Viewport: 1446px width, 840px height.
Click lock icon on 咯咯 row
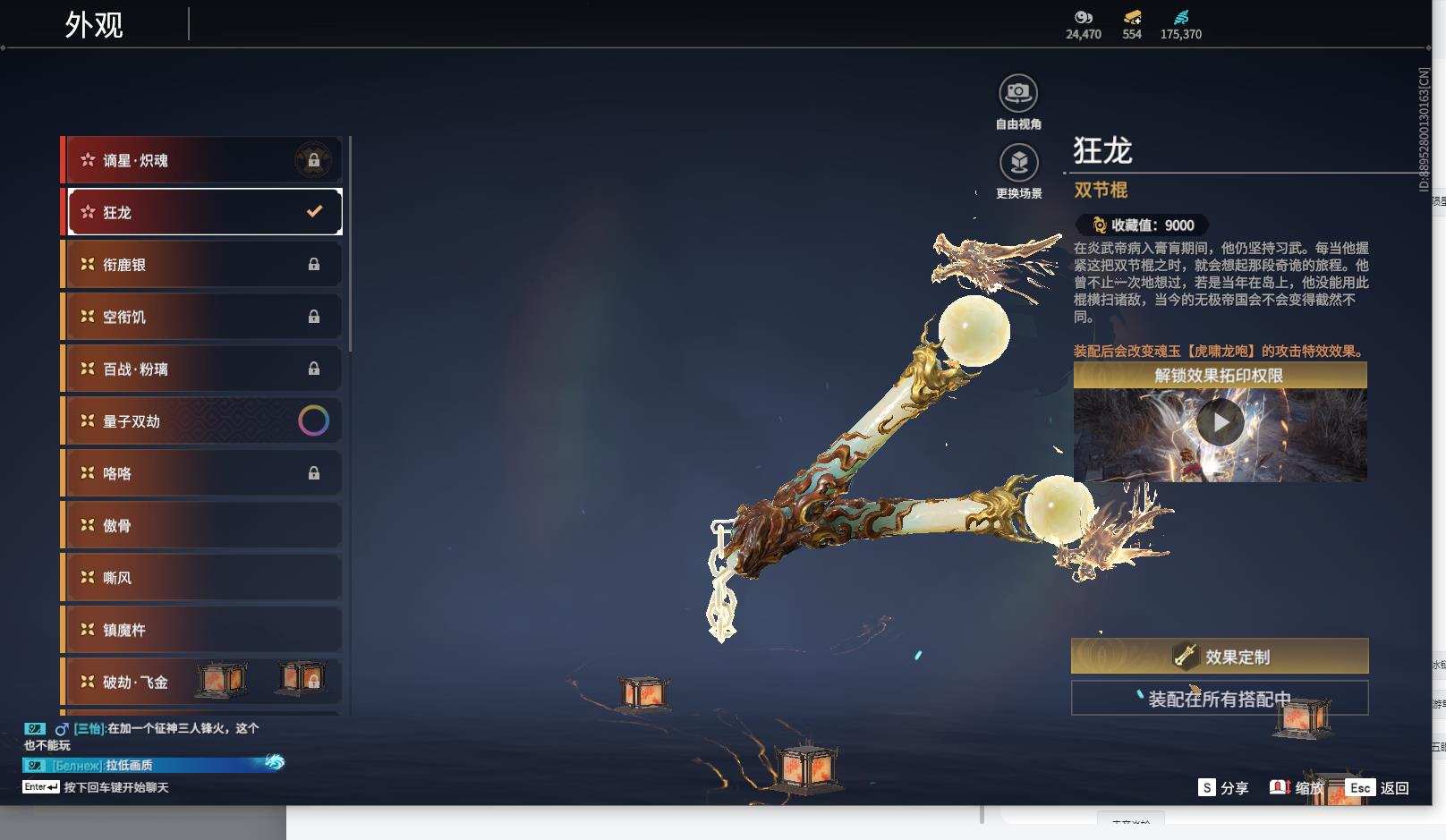coord(314,473)
